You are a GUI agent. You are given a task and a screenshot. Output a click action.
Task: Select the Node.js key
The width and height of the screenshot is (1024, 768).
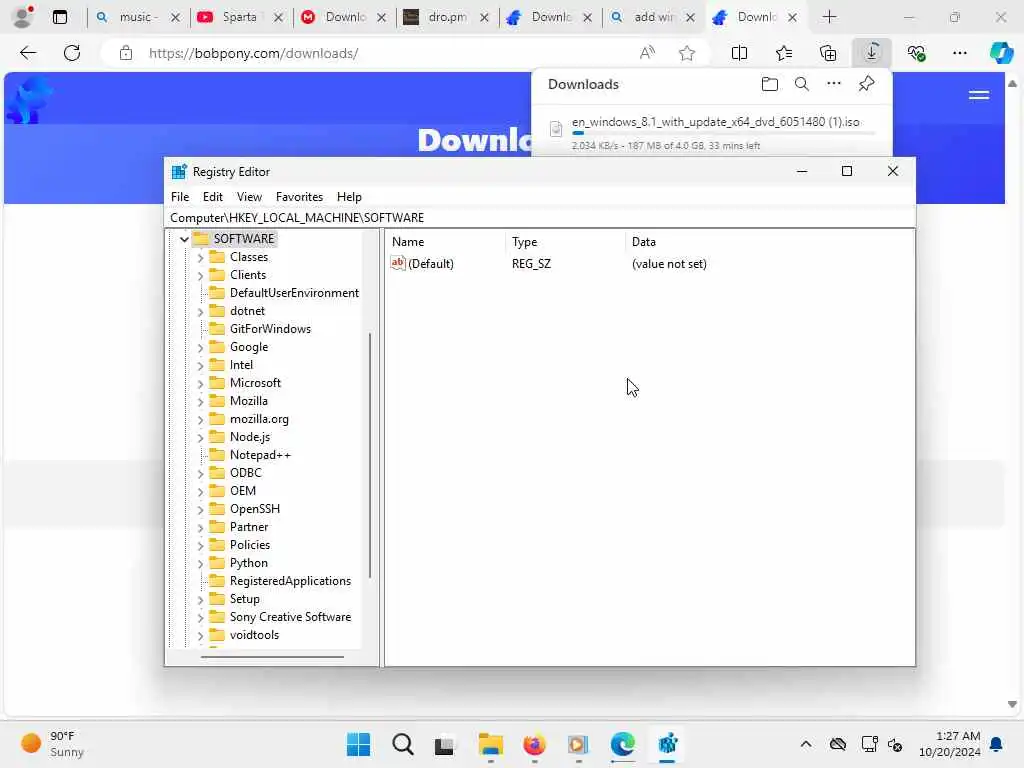point(249,437)
